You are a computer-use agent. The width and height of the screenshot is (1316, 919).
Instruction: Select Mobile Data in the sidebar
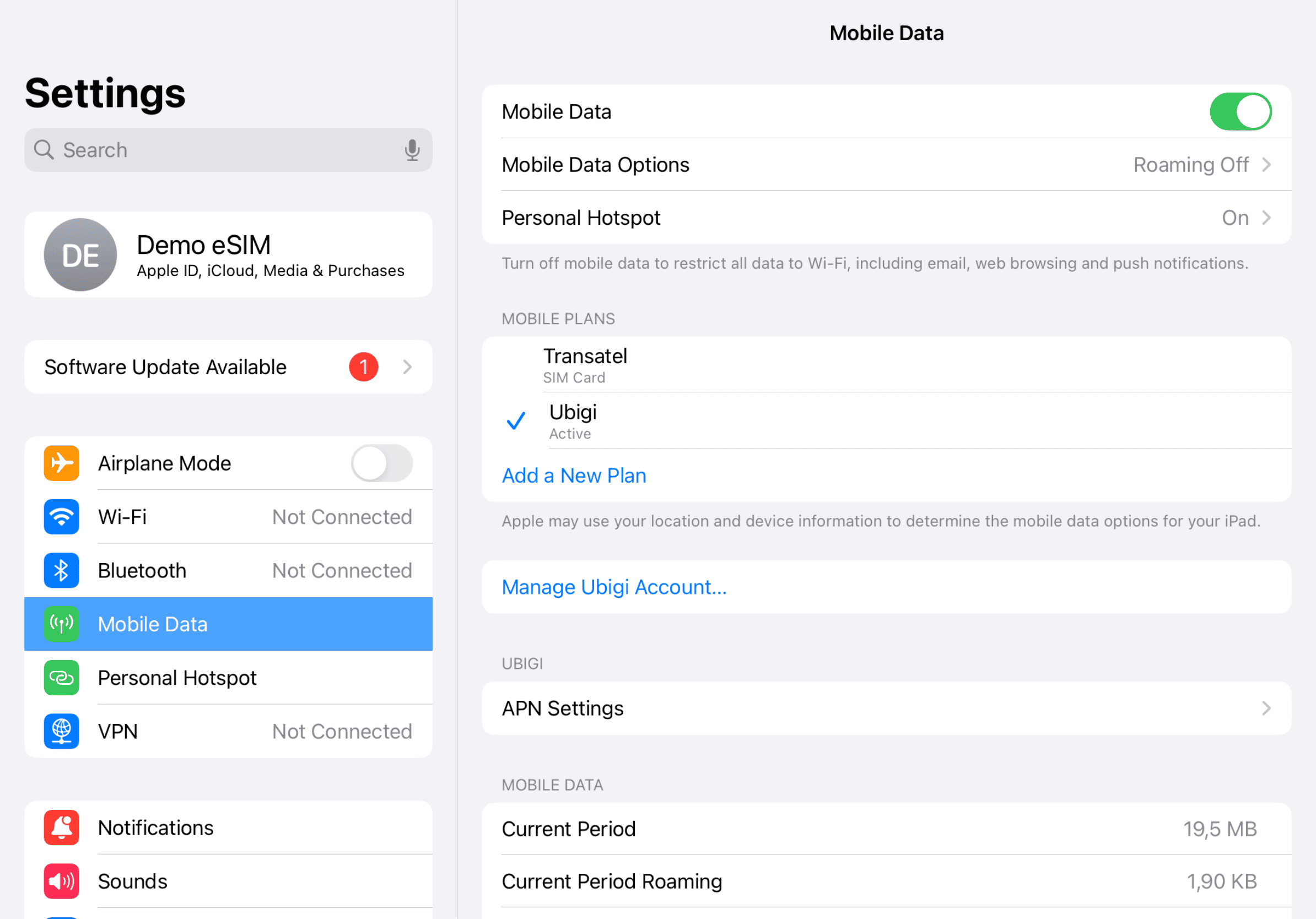(228, 624)
